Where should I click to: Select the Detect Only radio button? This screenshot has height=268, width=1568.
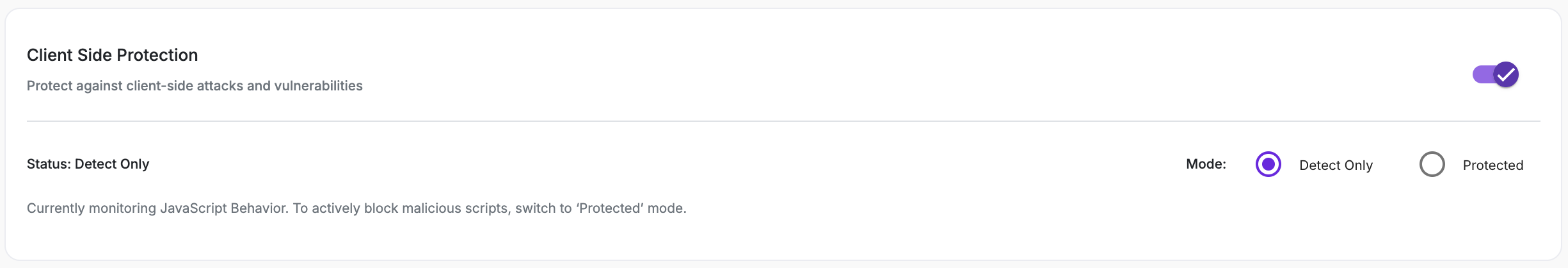click(1268, 164)
